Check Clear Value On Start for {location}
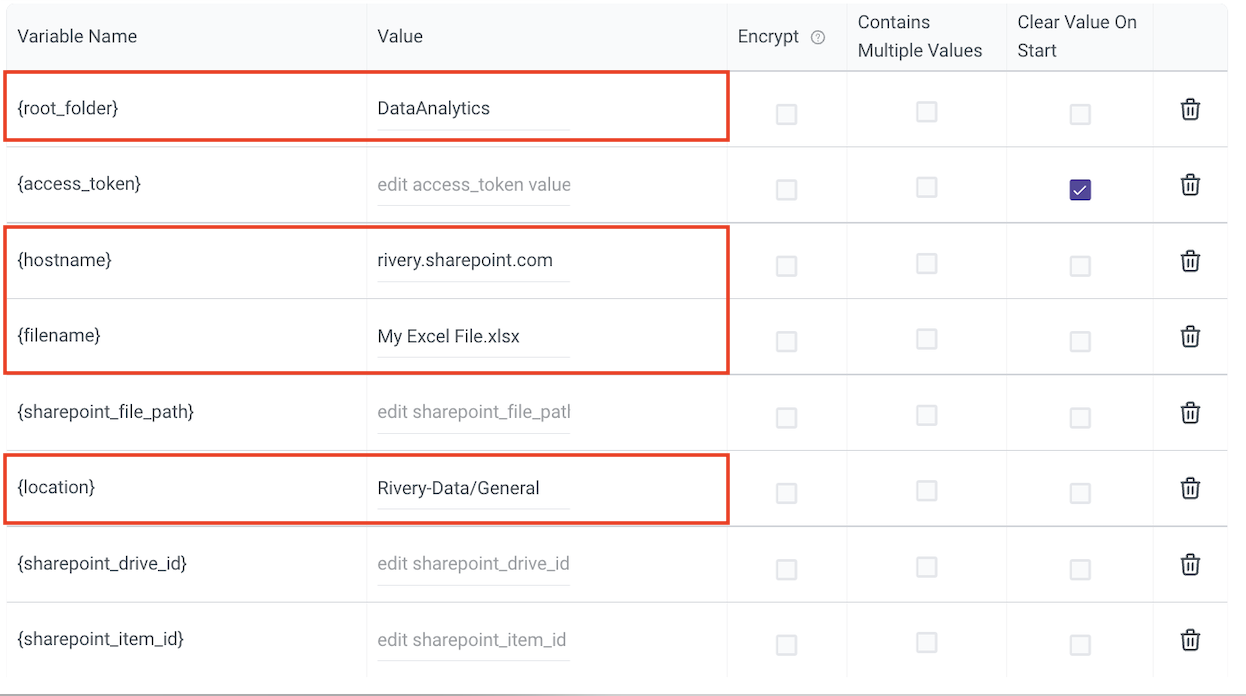Screen dimensions: 1246x696 click(x=1080, y=493)
